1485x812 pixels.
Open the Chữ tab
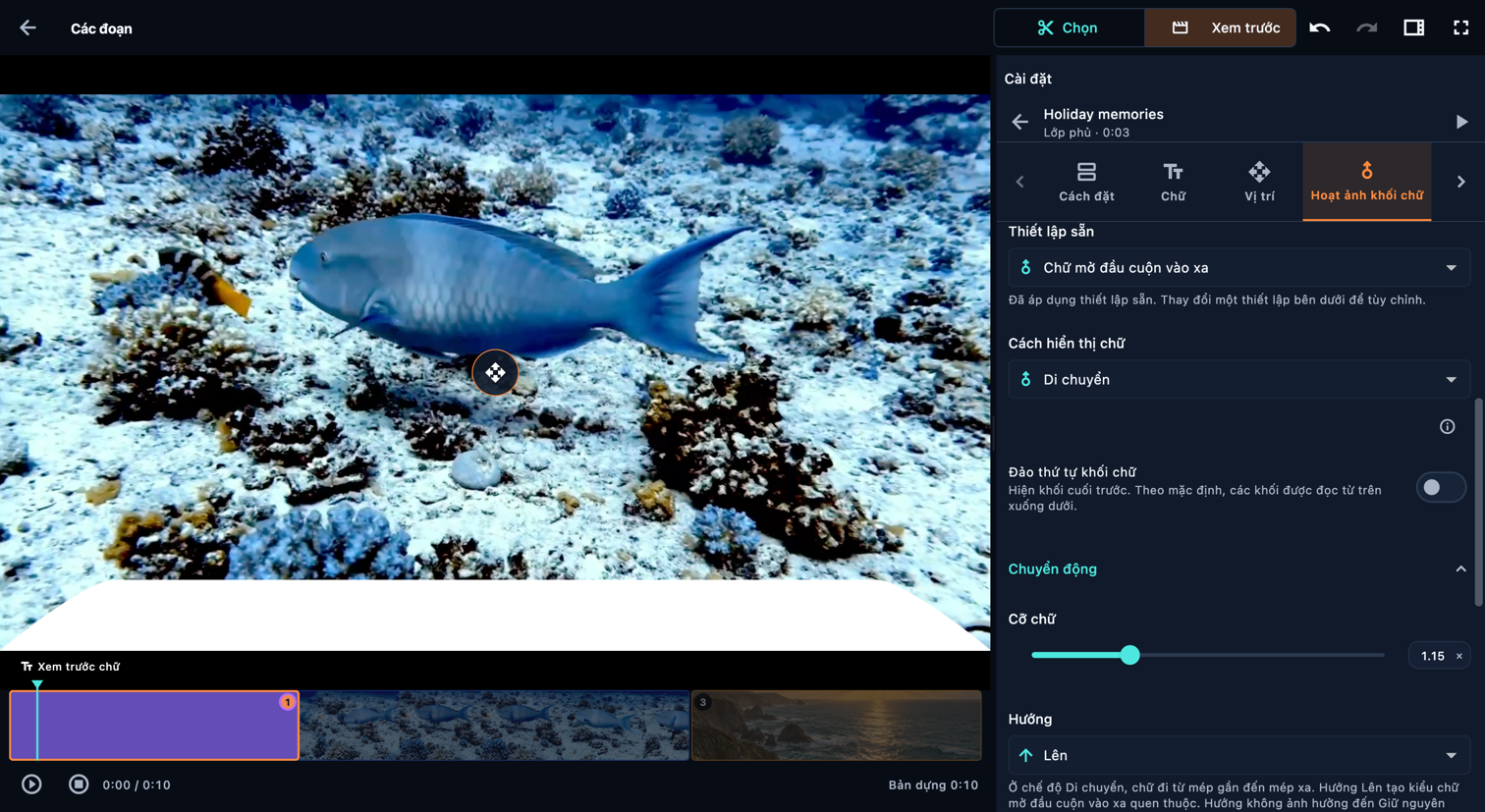click(x=1173, y=182)
